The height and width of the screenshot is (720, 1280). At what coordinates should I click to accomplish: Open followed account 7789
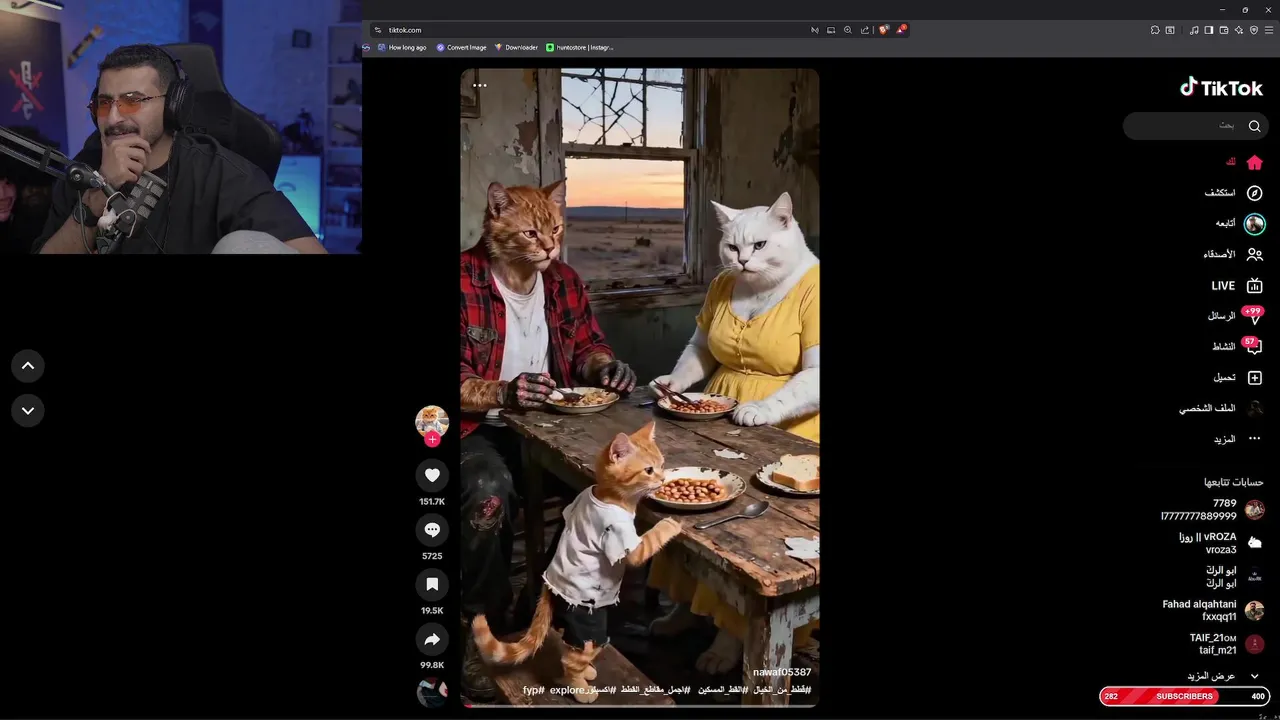[1212, 510]
